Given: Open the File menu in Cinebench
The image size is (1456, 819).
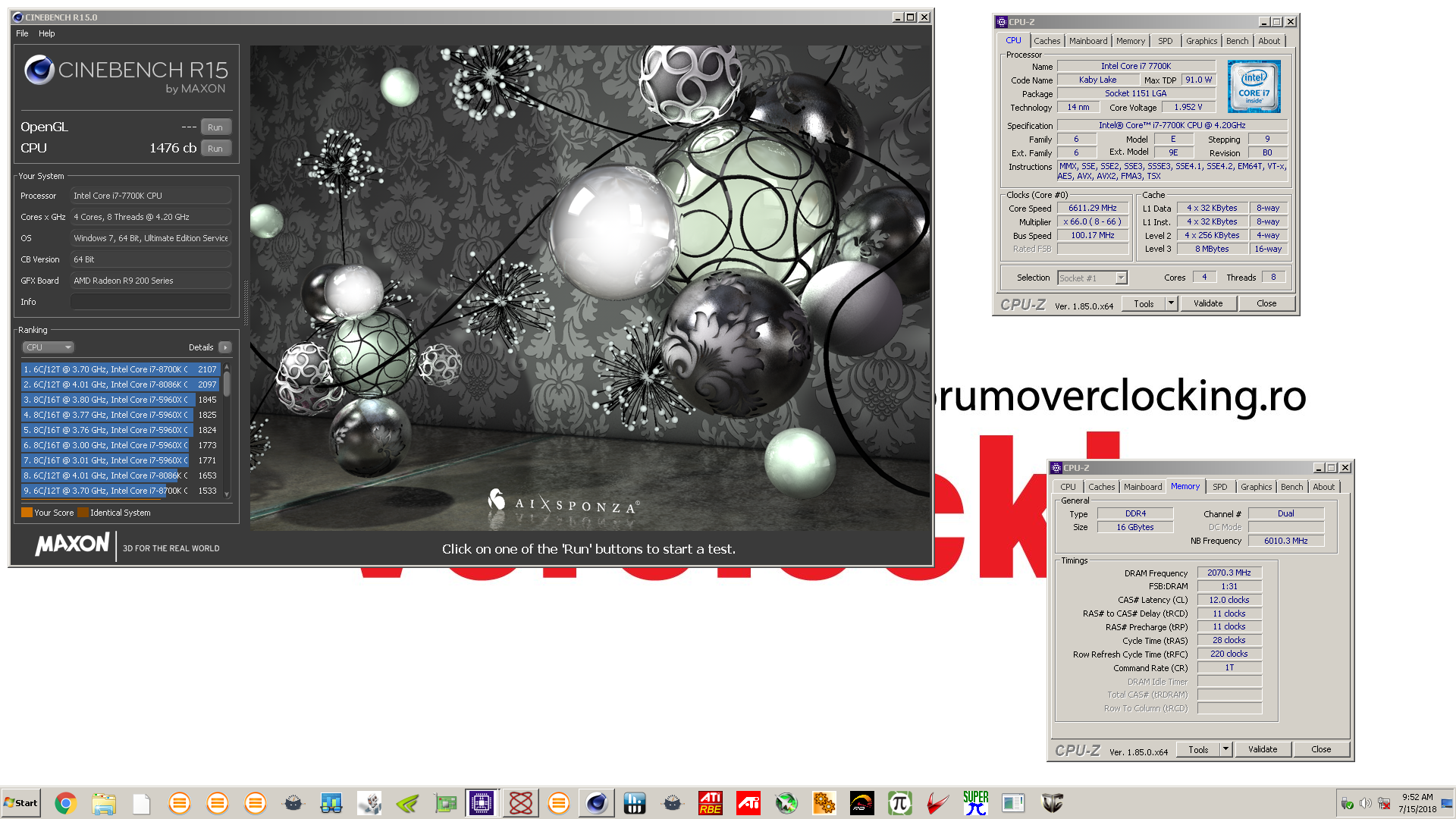Looking at the screenshot, I should click(x=22, y=33).
